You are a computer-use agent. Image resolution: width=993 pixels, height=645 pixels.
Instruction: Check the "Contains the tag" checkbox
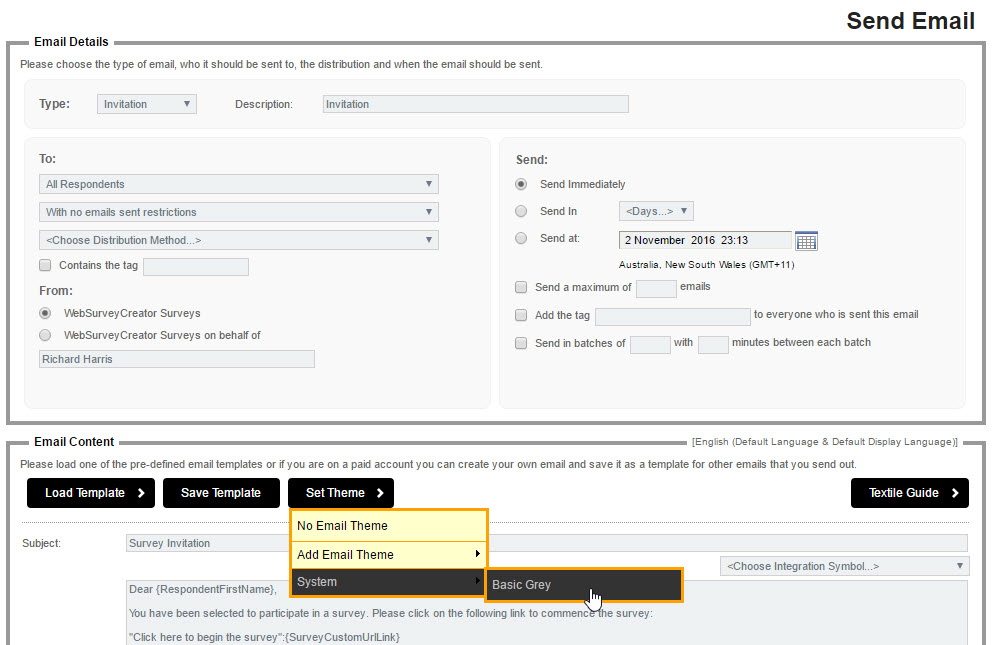[45, 264]
